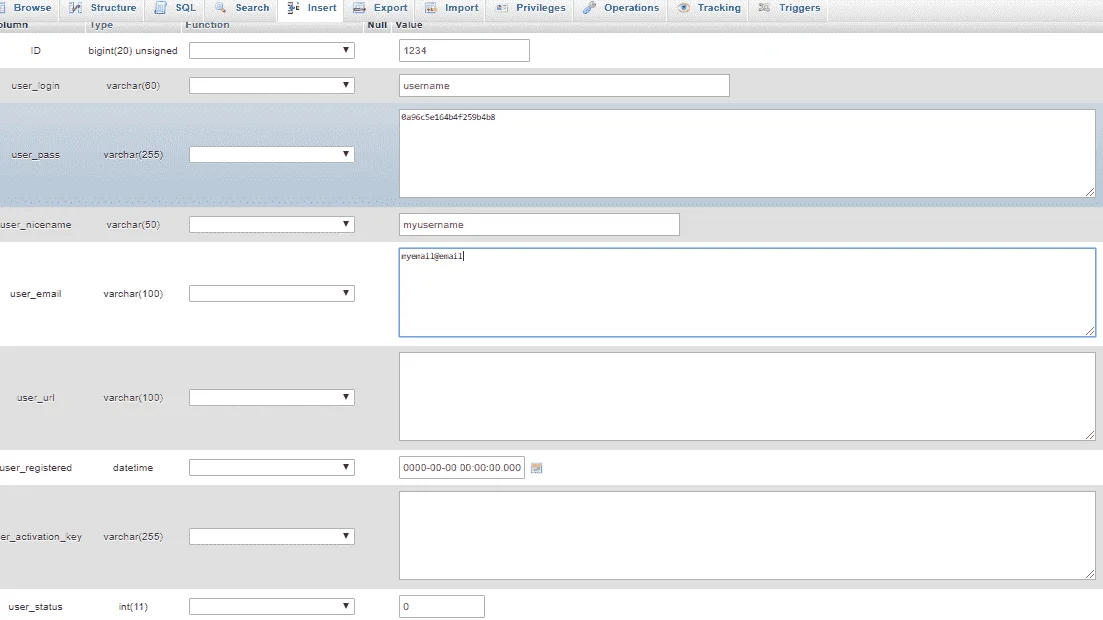Click the user_nicename field with myusername
This screenshot has width=1103, height=620.
point(539,224)
